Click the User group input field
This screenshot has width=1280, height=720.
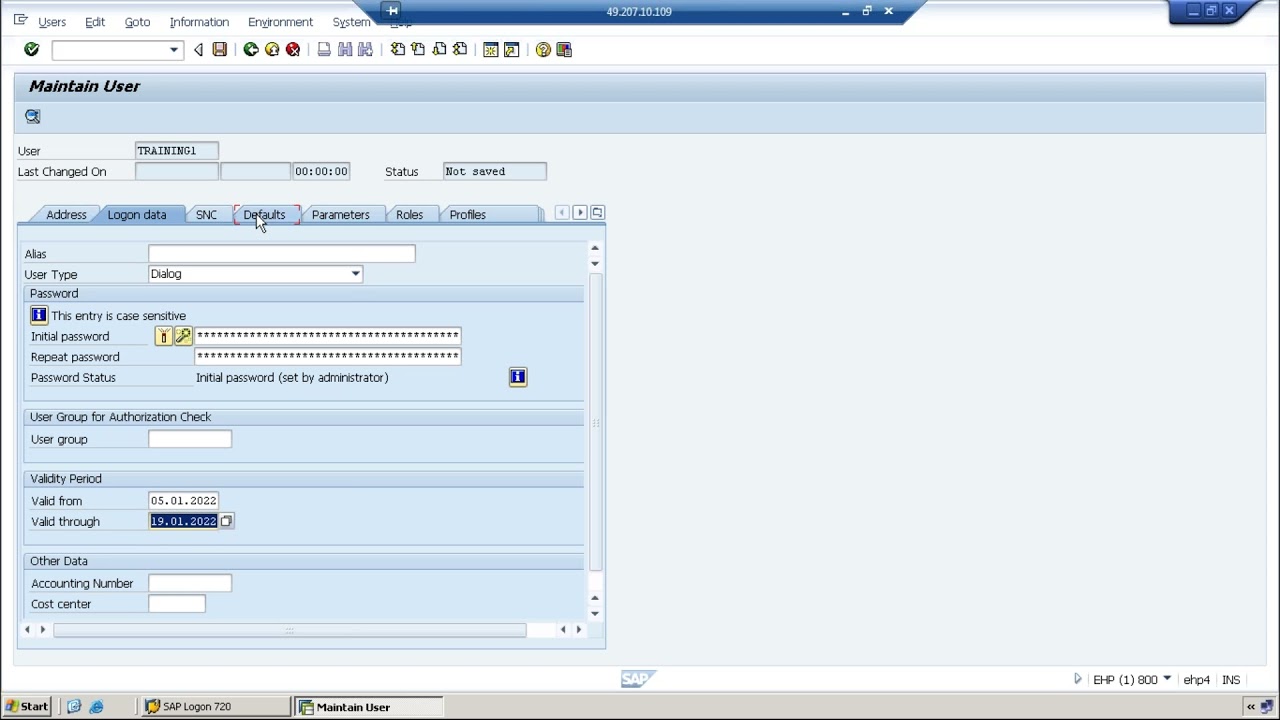tap(190, 439)
